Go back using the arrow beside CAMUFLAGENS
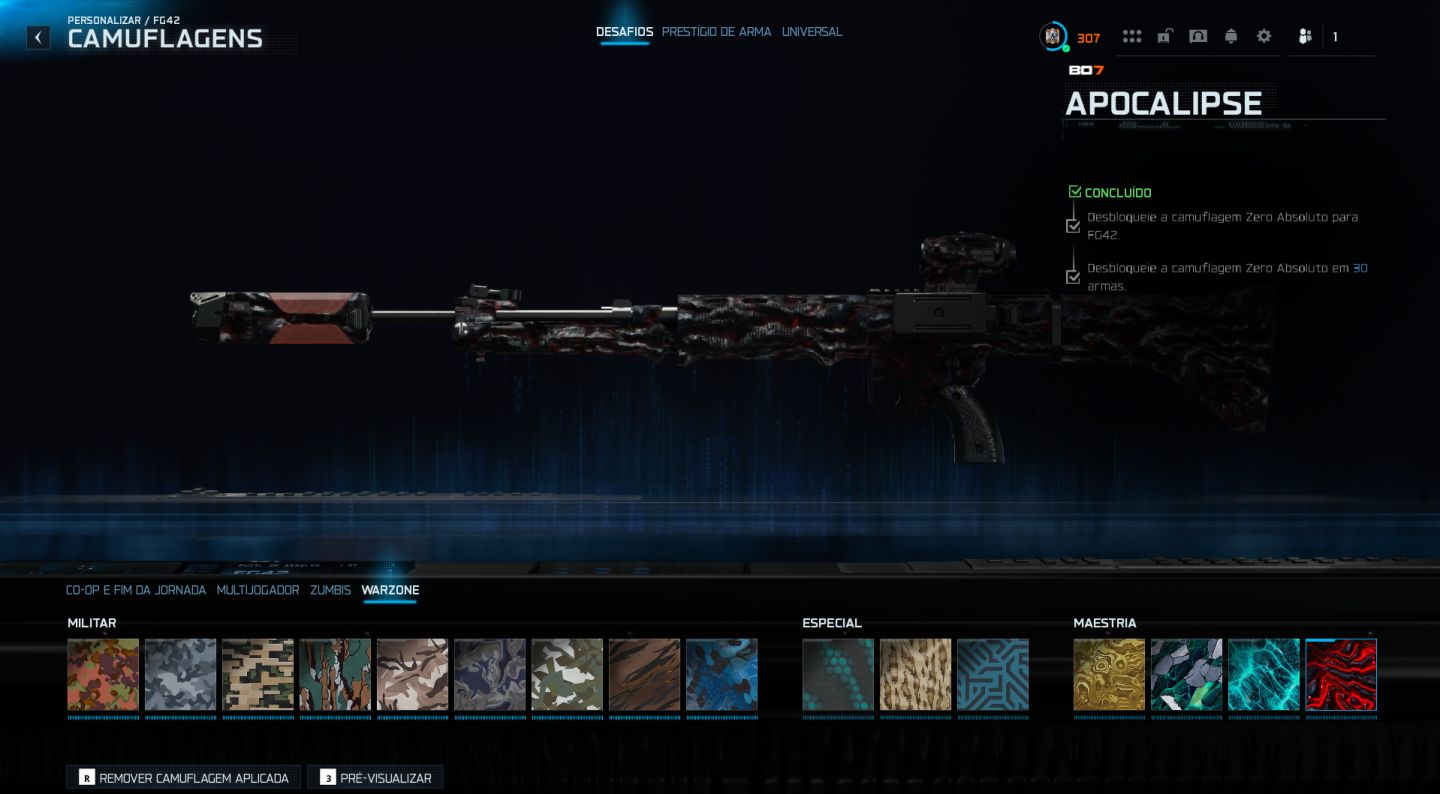 [38, 38]
